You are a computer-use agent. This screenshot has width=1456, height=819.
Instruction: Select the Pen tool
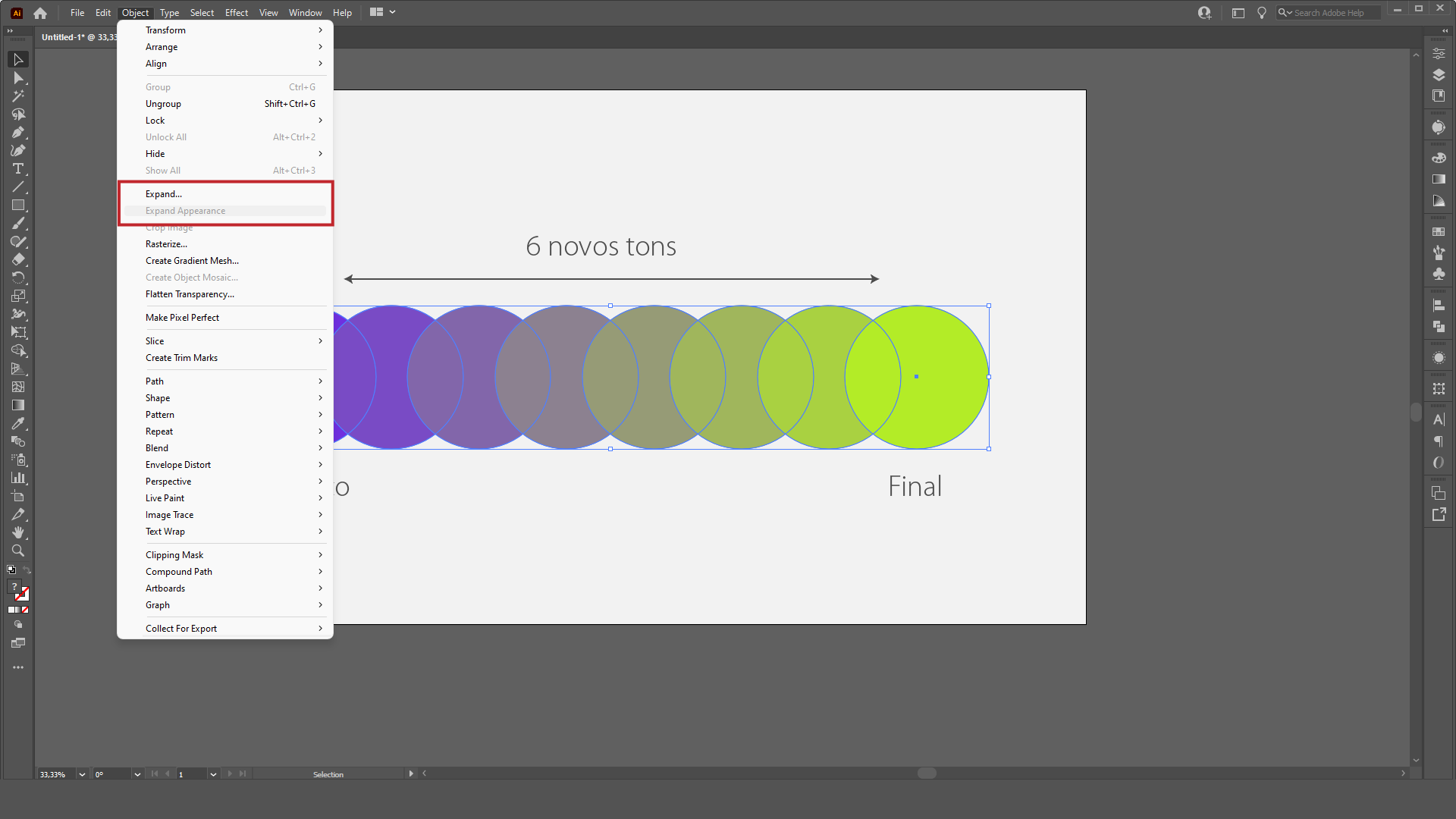click(18, 133)
